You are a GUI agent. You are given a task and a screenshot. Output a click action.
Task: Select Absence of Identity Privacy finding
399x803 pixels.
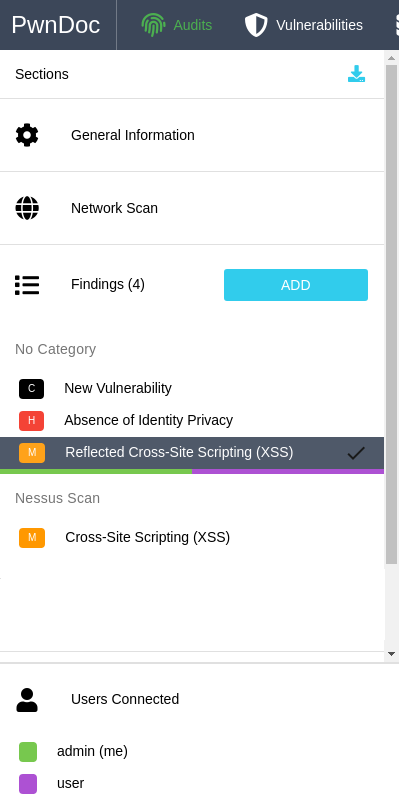[x=192, y=420]
